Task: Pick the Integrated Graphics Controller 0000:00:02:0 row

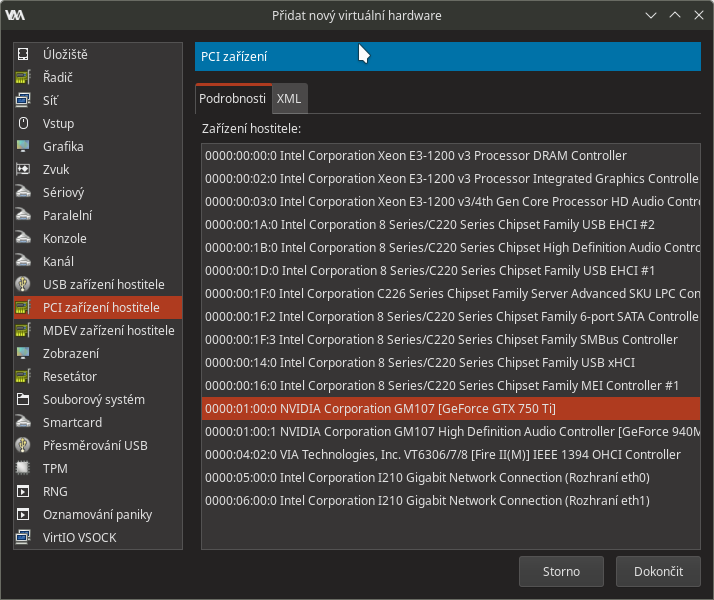Action: pyautogui.click(x=451, y=178)
